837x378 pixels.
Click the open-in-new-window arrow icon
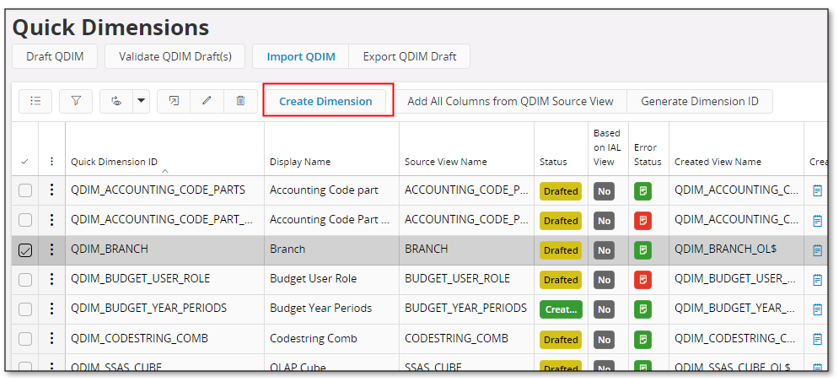(173, 101)
